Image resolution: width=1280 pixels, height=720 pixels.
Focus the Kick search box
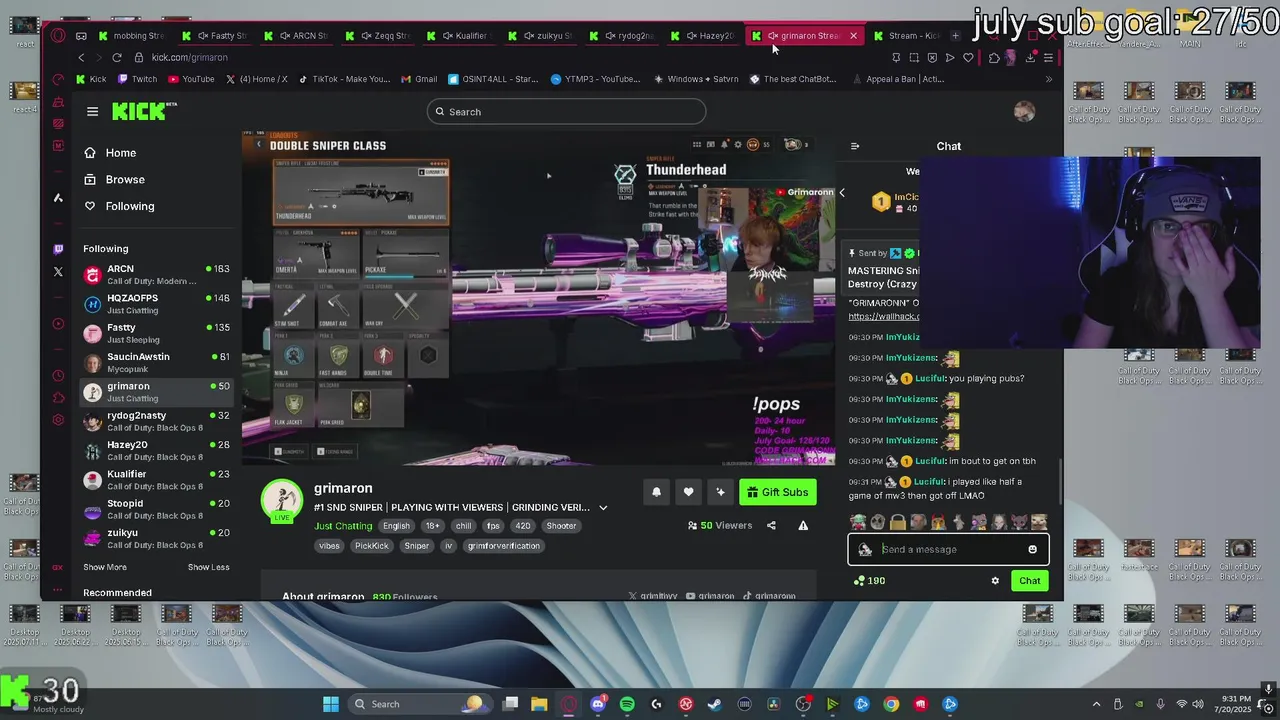(566, 112)
